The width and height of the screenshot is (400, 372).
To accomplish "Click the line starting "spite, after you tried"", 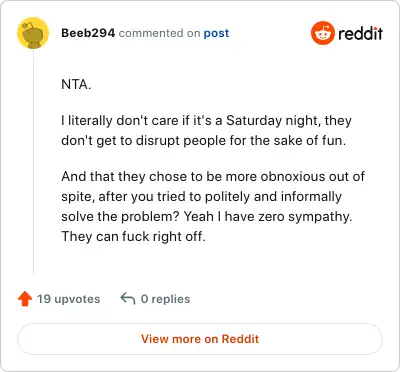I will 201,196.
